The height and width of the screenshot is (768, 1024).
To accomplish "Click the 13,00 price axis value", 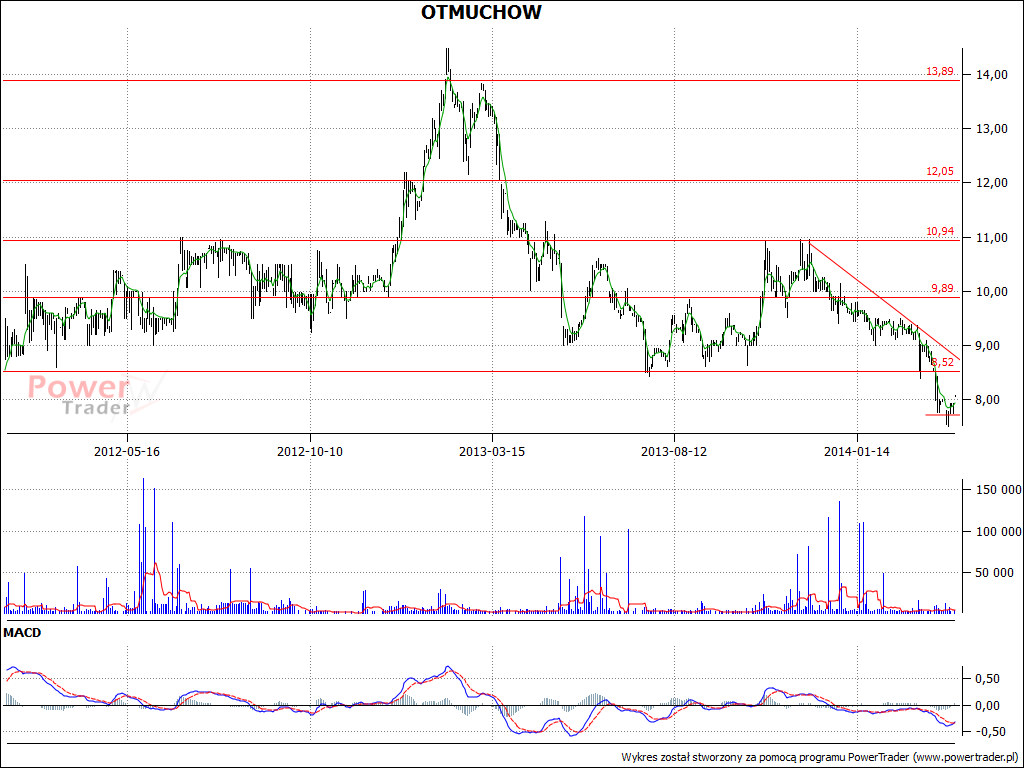I will (991, 129).
